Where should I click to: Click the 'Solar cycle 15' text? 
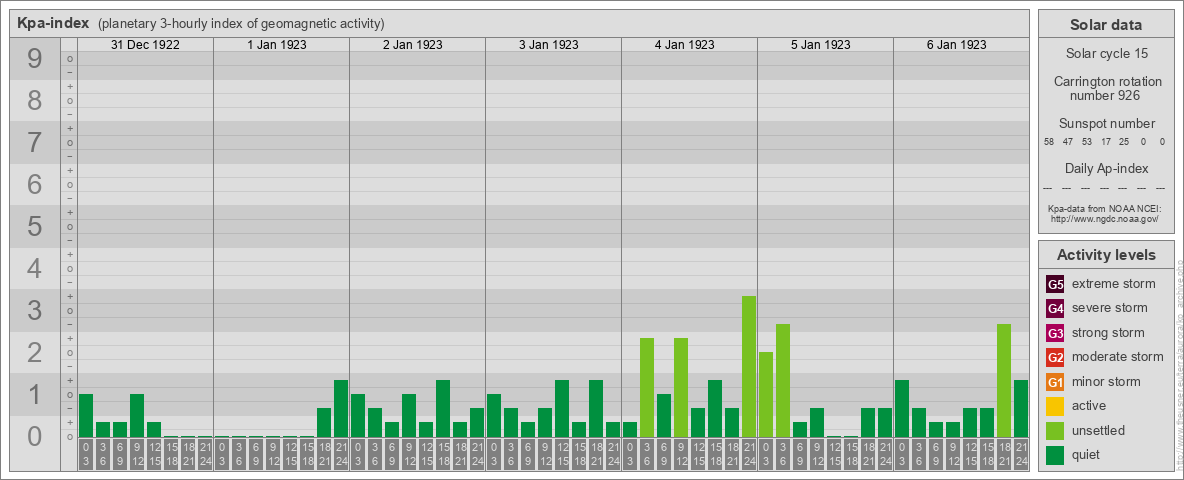pos(1106,54)
